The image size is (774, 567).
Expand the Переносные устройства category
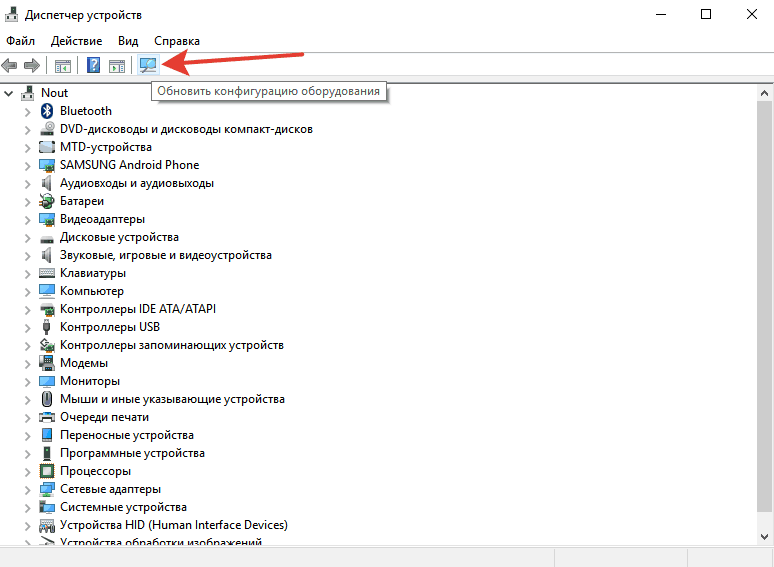click(x=28, y=435)
